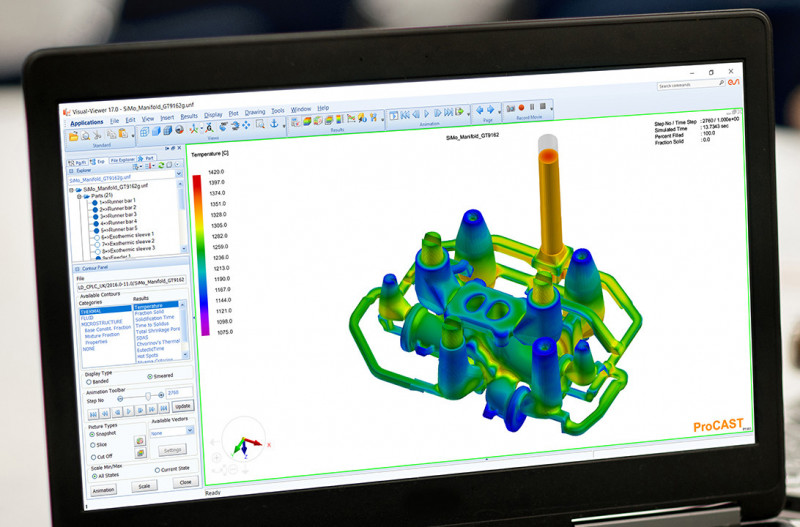This screenshot has width=800, height=527.
Task: Click the play animation icon in toolbar
Action: pyautogui.click(x=428, y=114)
